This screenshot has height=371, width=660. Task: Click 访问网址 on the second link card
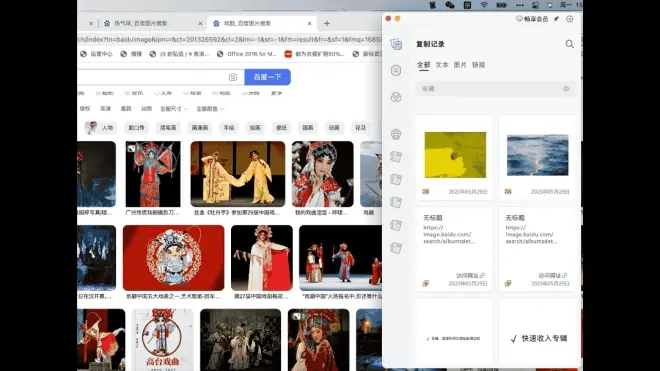point(553,275)
